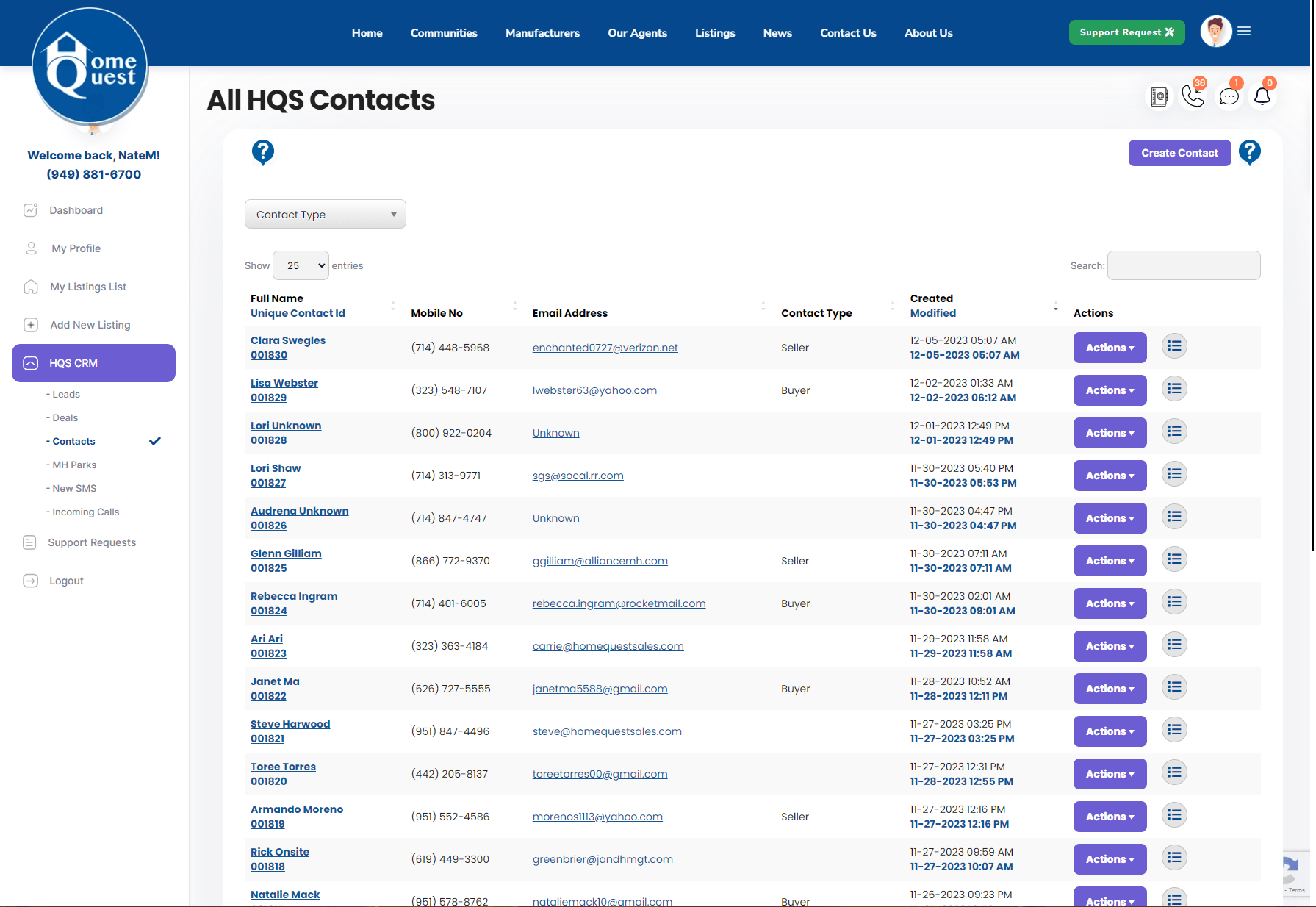This screenshot has width=1316, height=907.
Task: Expand the Actions dropdown for Glenn Gilliam
Action: point(1110,560)
